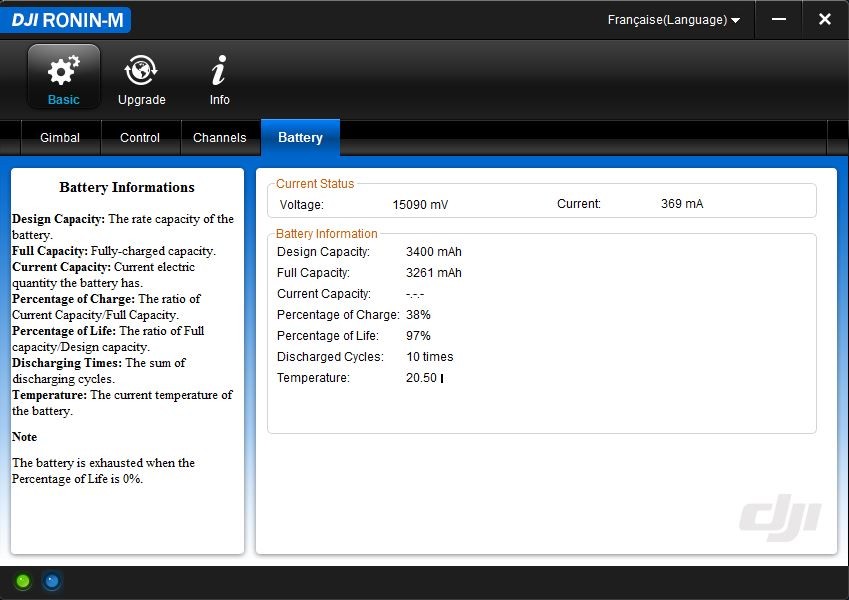Click the blue connection indicator light
The width and height of the screenshot is (849, 600).
point(52,582)
